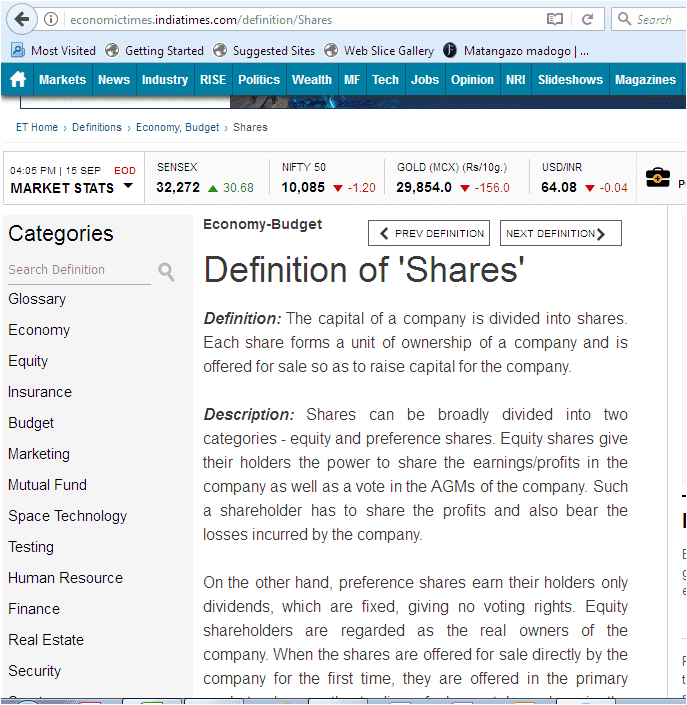
Task: Open the Opinion menu
Action: [473, 80]
